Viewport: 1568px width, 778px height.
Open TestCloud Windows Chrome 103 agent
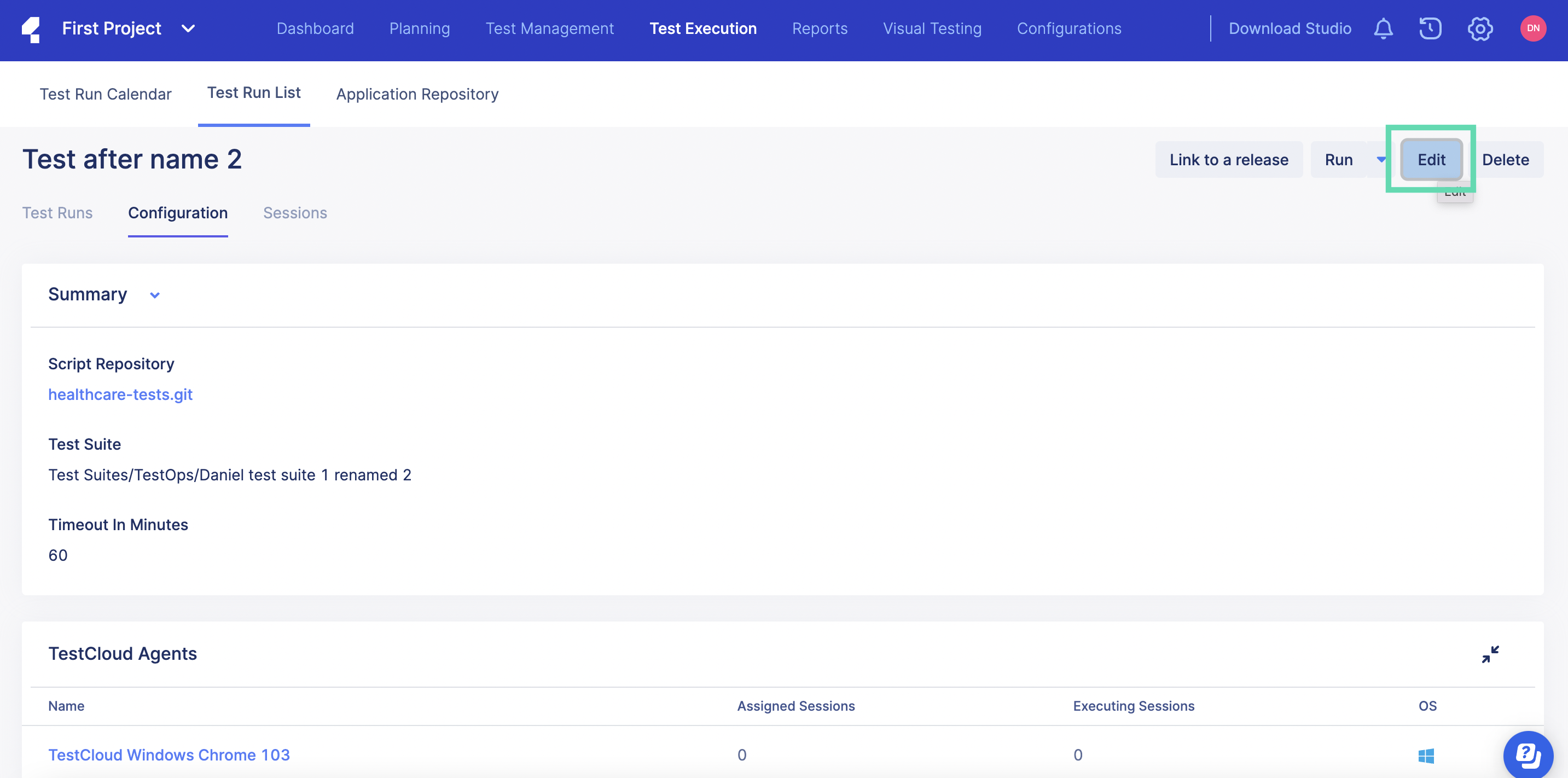tap(169, 755)
